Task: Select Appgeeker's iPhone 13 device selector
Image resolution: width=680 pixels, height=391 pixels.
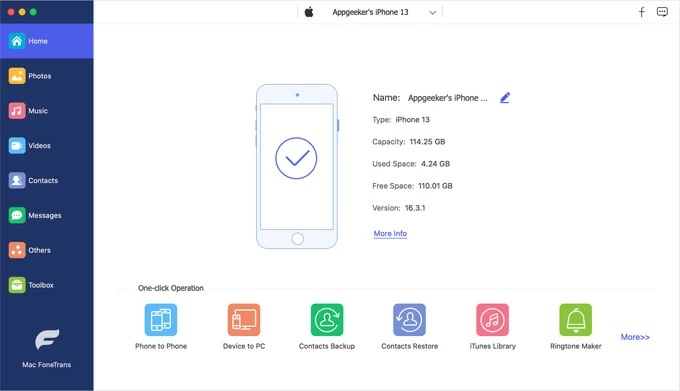Action: point(370,12)
